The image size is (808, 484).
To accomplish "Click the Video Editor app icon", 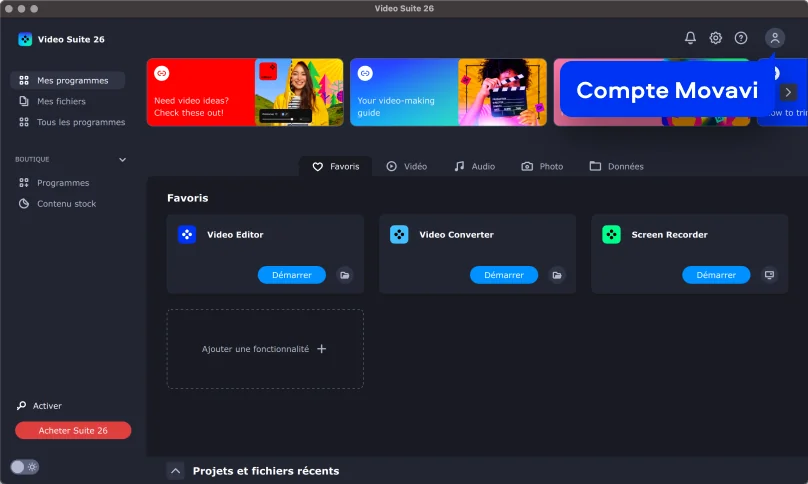I will click(x=187, y=235).
